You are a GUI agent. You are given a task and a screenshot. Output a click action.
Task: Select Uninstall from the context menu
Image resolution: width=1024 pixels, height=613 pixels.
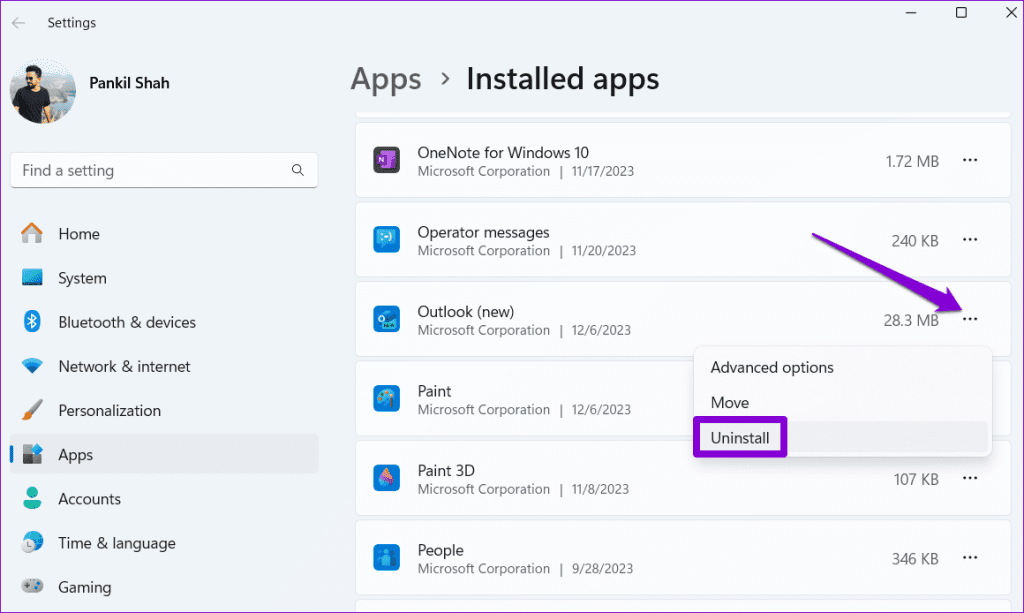pos(740,437)
